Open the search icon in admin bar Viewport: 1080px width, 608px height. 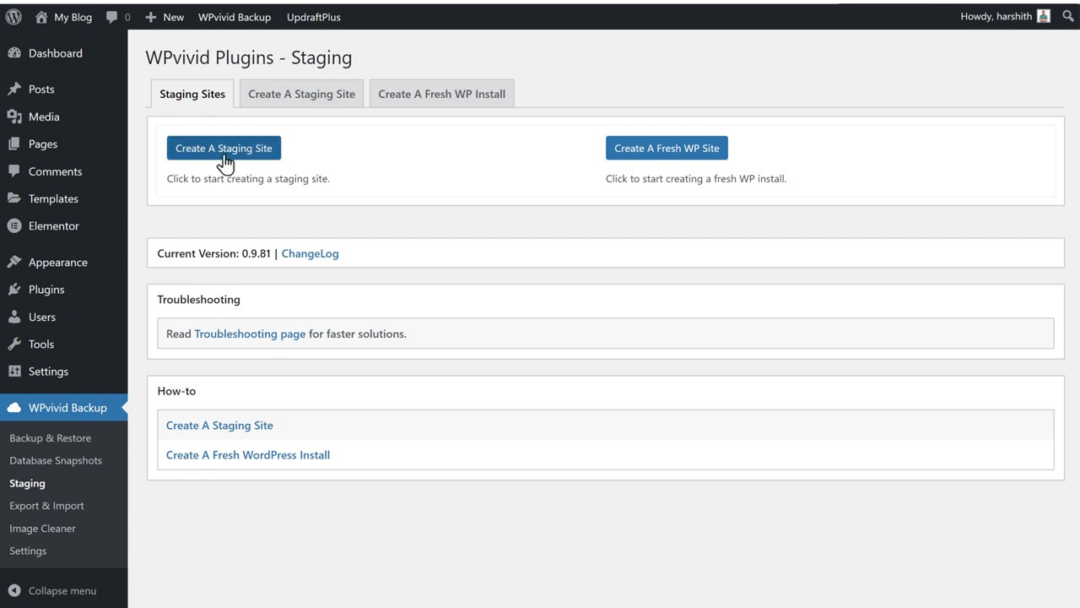(x=1068, y=16)
